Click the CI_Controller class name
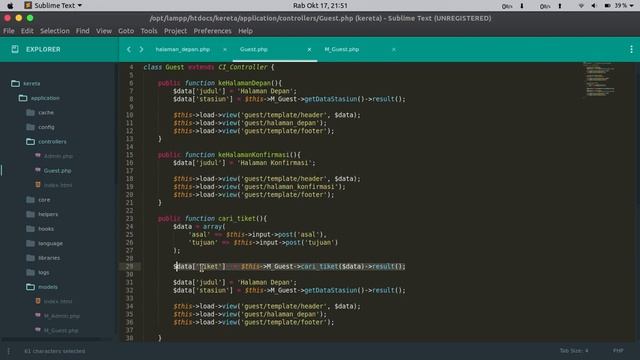The height and width of the screenshot is (360, 640). pos(242,67)
